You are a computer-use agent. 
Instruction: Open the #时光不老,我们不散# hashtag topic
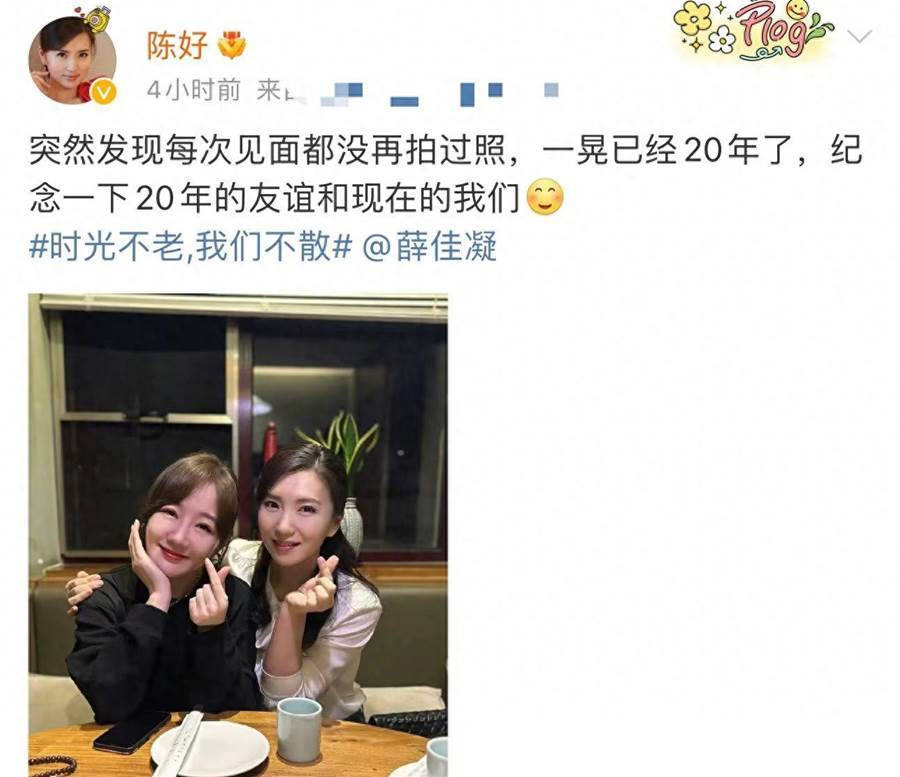[x=190, y=247]
